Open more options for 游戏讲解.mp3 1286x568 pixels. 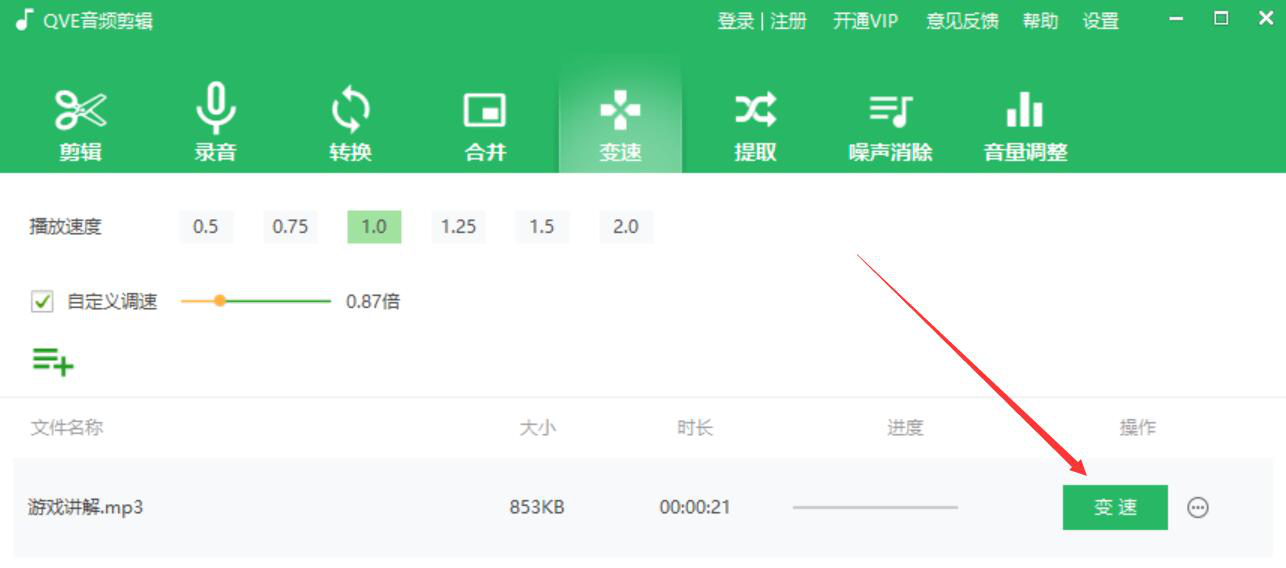pyautogui.click(x=1197, y=508)
